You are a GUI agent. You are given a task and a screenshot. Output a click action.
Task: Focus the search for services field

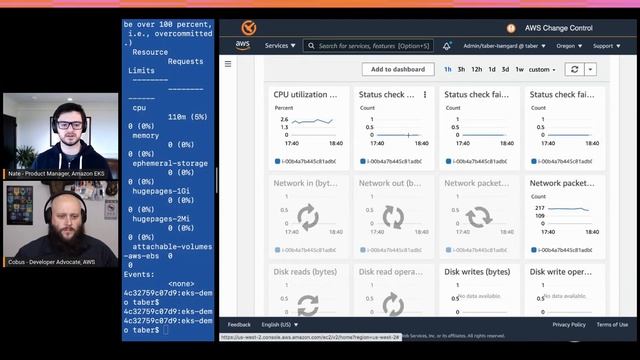click(x=368, y=46)
